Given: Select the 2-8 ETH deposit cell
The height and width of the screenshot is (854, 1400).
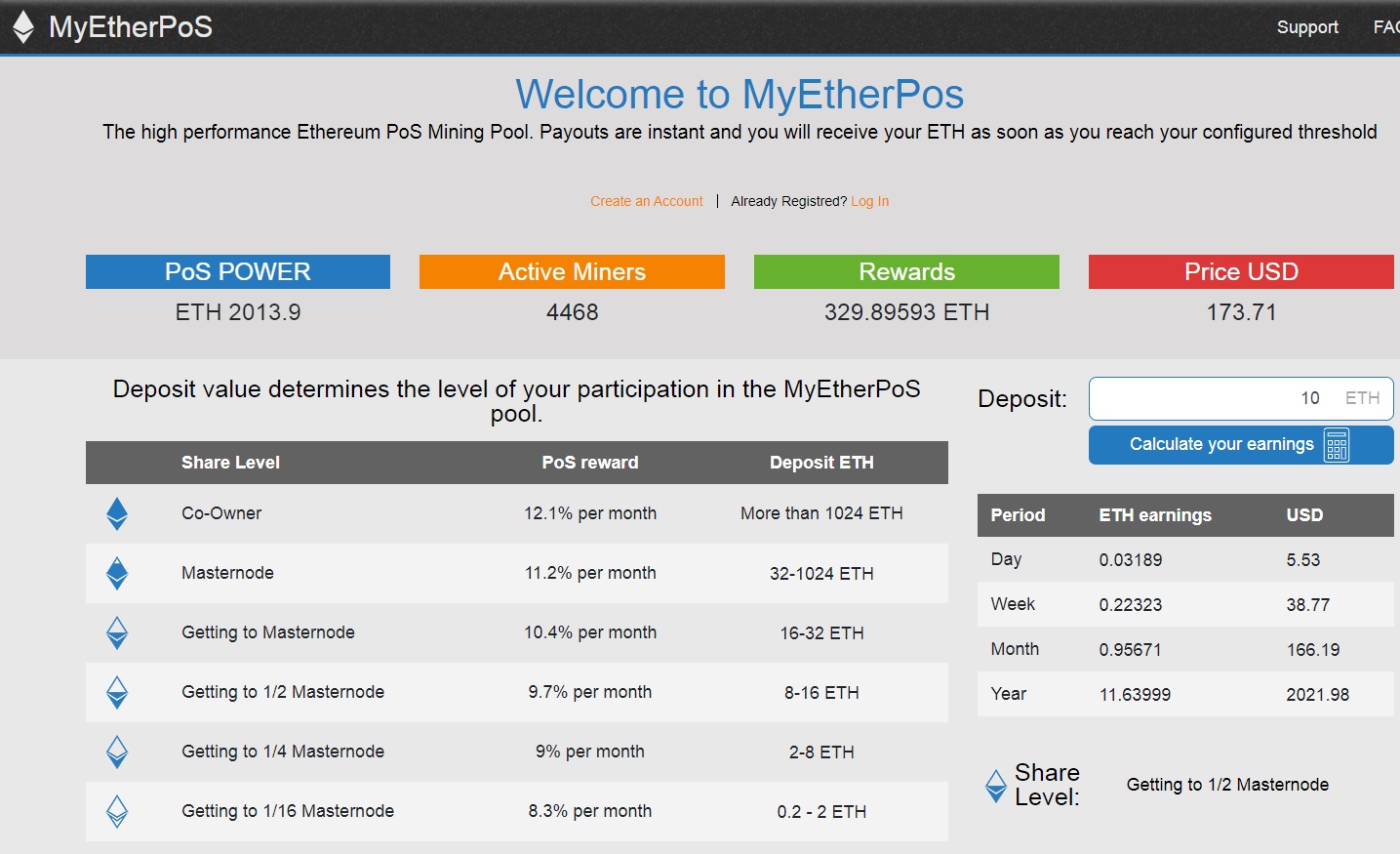Looking at the screenshot, I should (x=821, y=752).
